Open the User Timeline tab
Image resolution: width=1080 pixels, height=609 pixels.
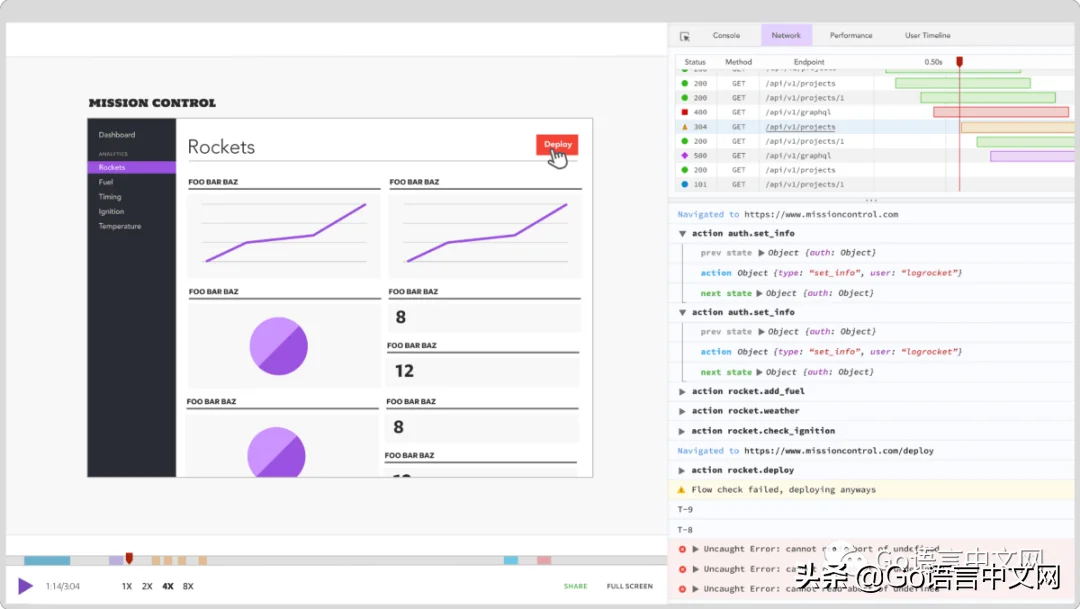[927, 35]
